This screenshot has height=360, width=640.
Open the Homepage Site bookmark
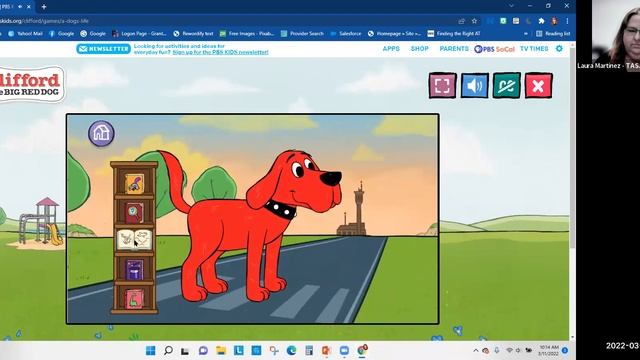click(x=394, y=33)
